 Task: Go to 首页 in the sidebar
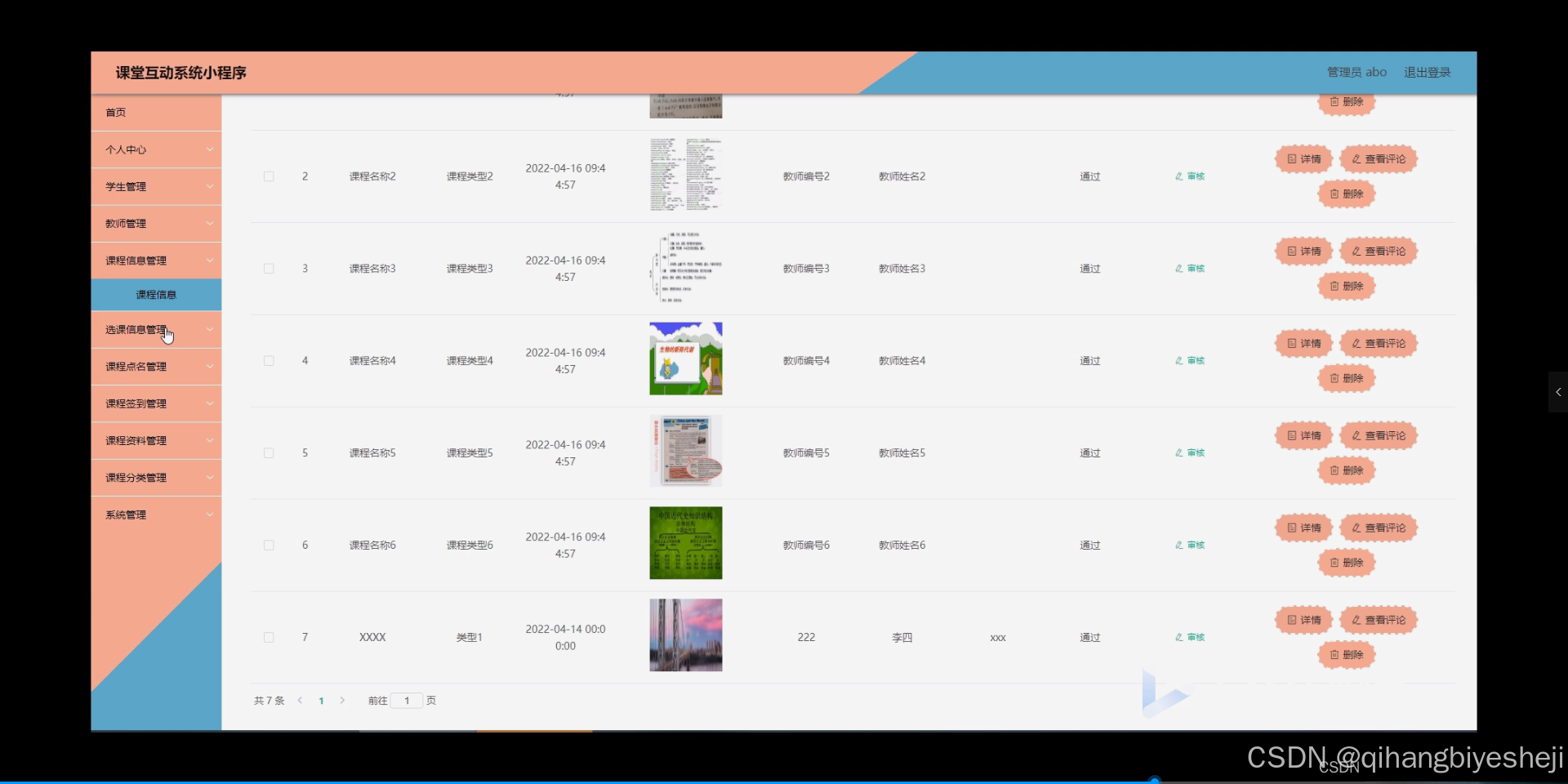[115, 112]
